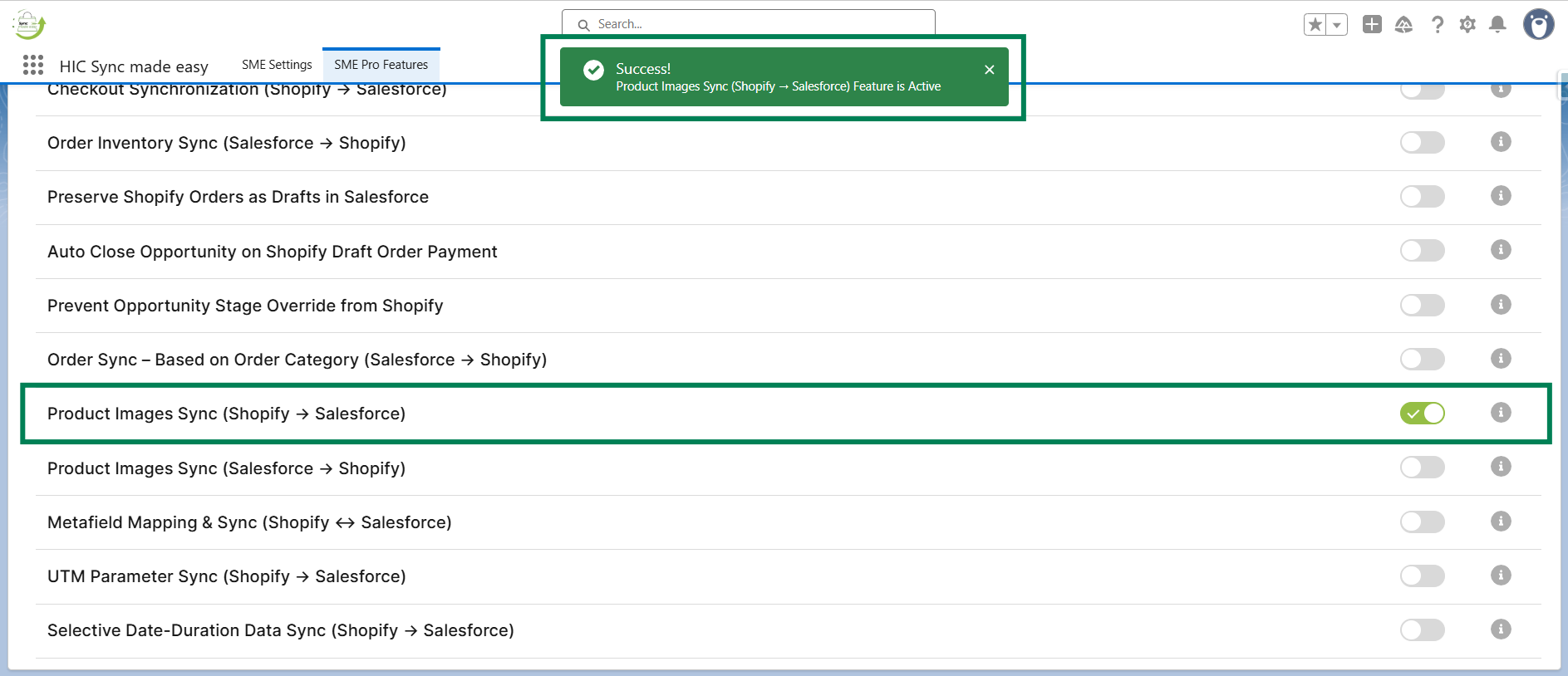Open the favorites list dropdown arrow
1568x676 pixels.
click(1337, 25)
